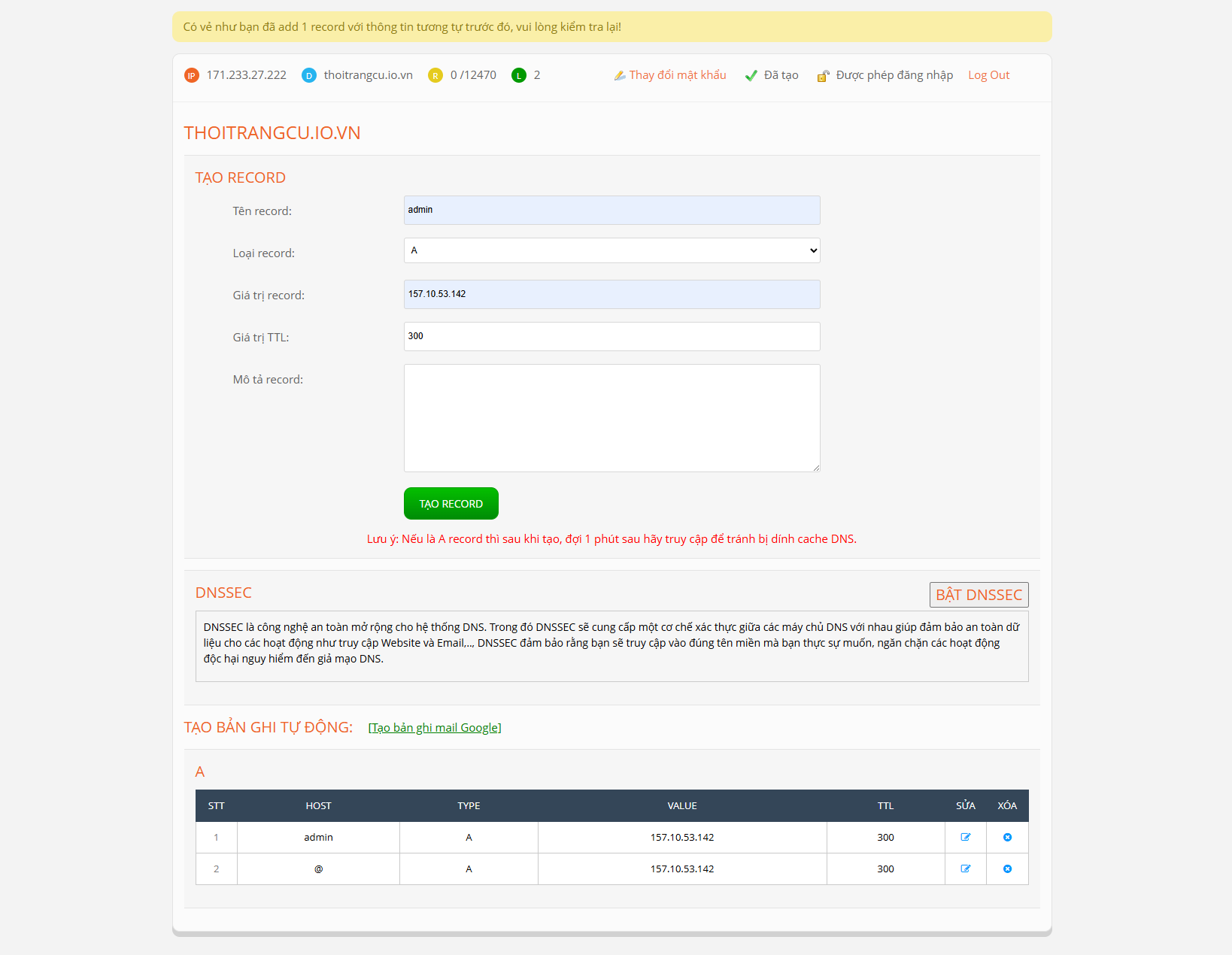This screenshot has width=1232, height=955.
Task: Click the yellow record count icon
Action: 435,75
